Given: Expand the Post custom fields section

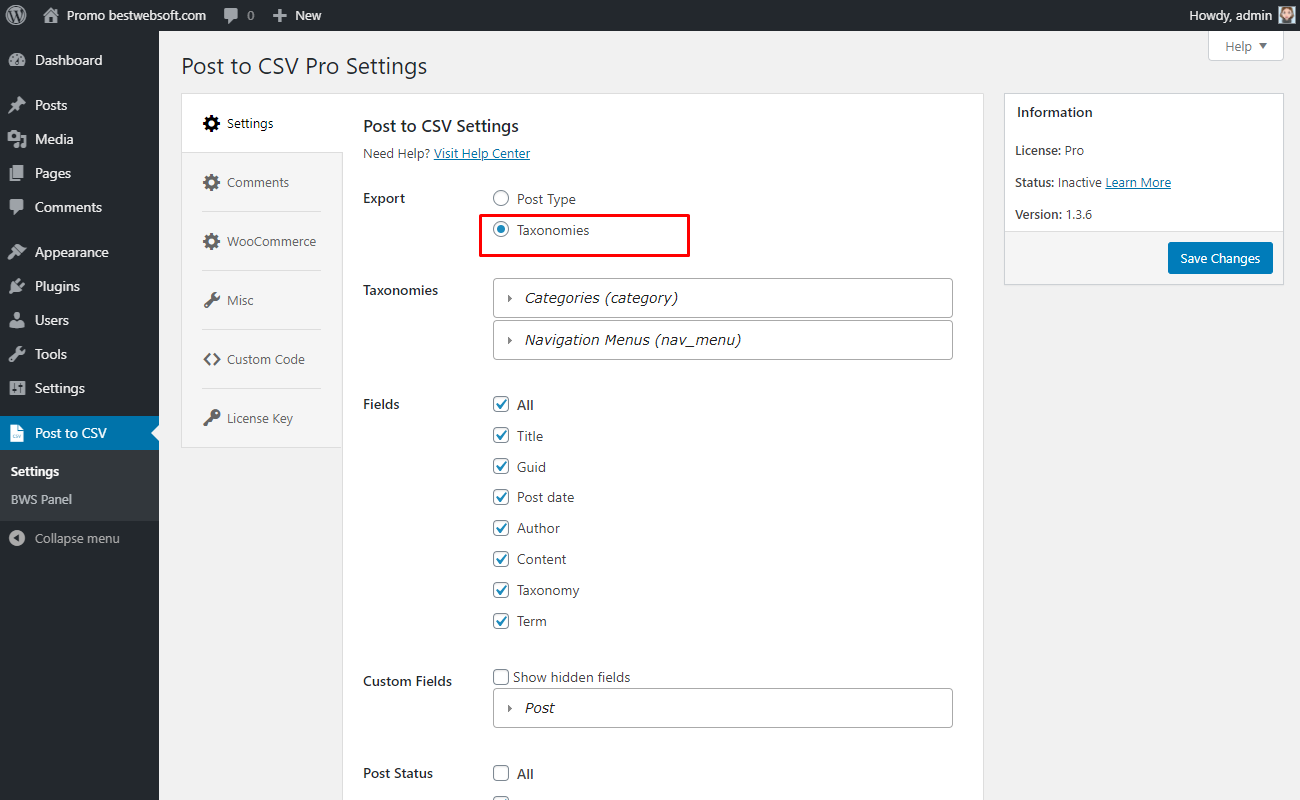Looking at the screenshot, I should click(x=722, y=708).
